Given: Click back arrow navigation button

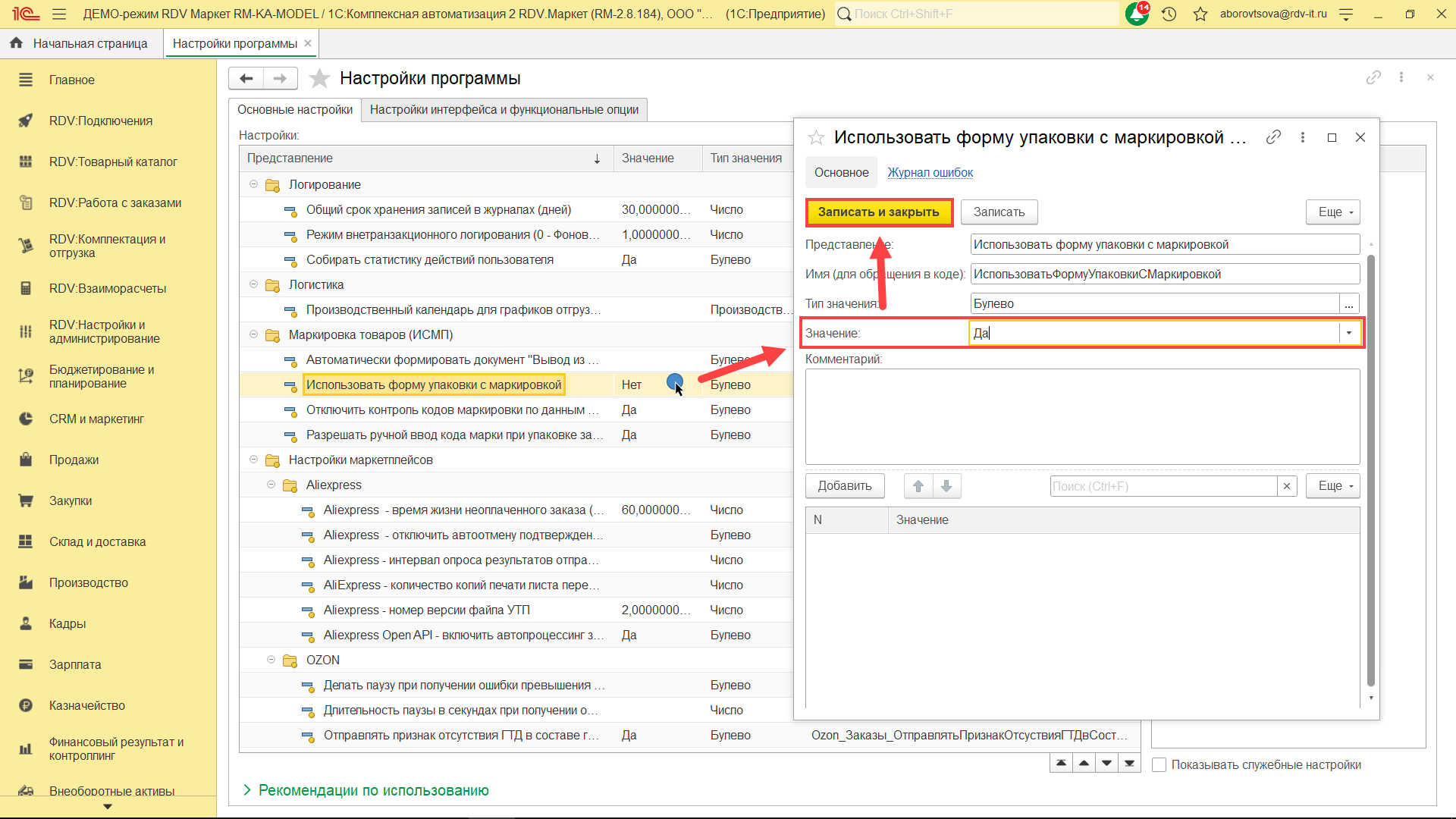Looking at the screenshot, I should coord(246,78).
